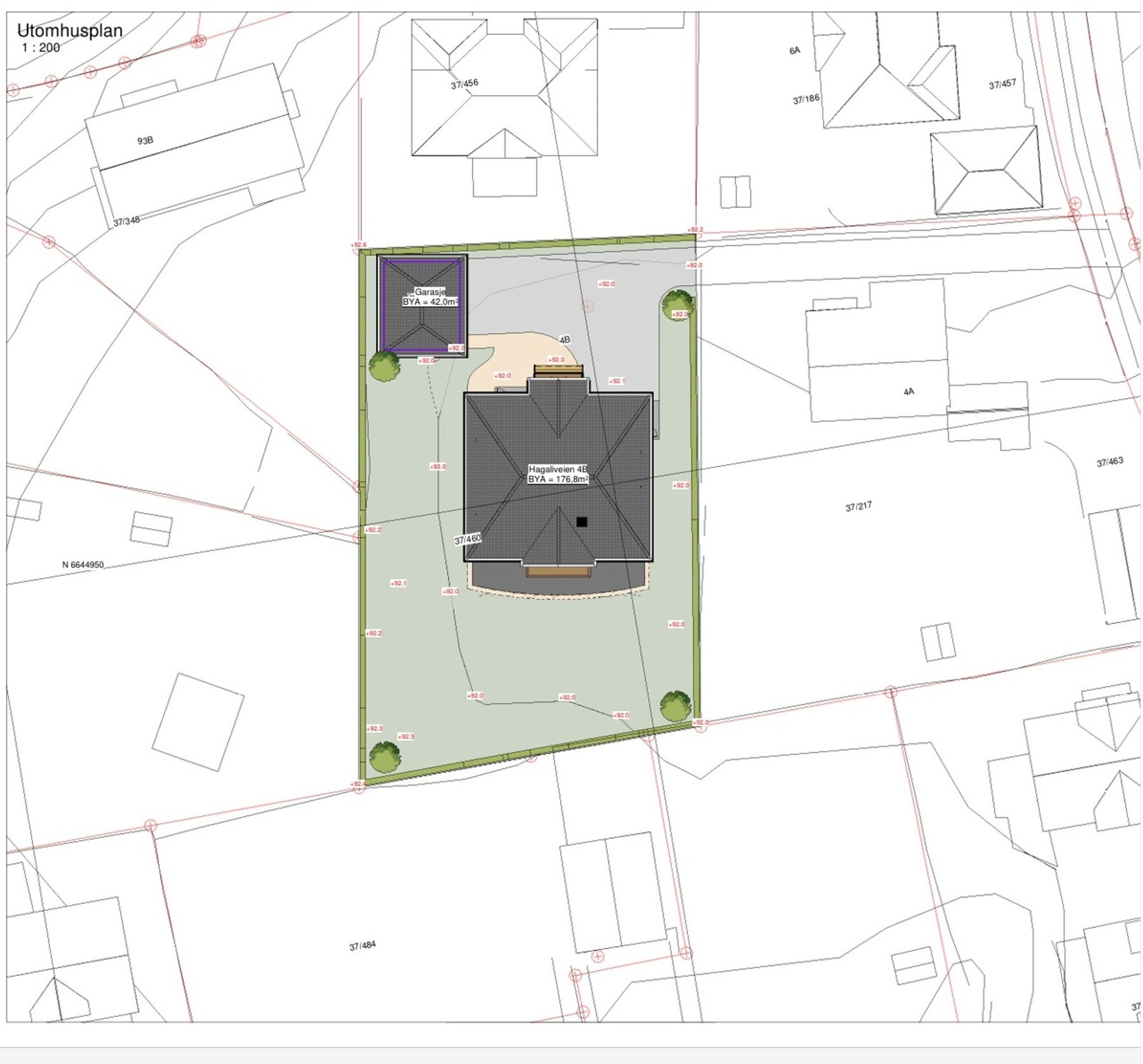Click the "1 : 200" scale text
Image resolution: width=1143 pixels, height=1064 pixels.
pos(41,48)
